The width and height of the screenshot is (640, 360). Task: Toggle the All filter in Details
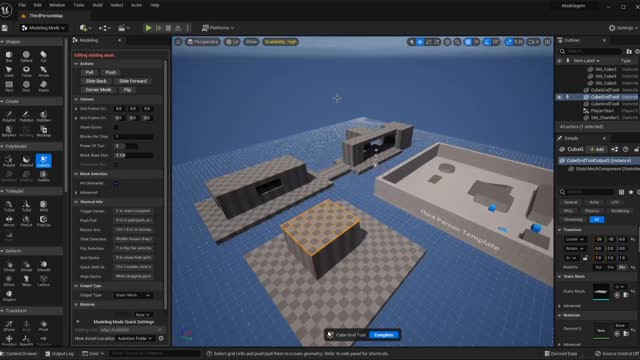point(597,220)
